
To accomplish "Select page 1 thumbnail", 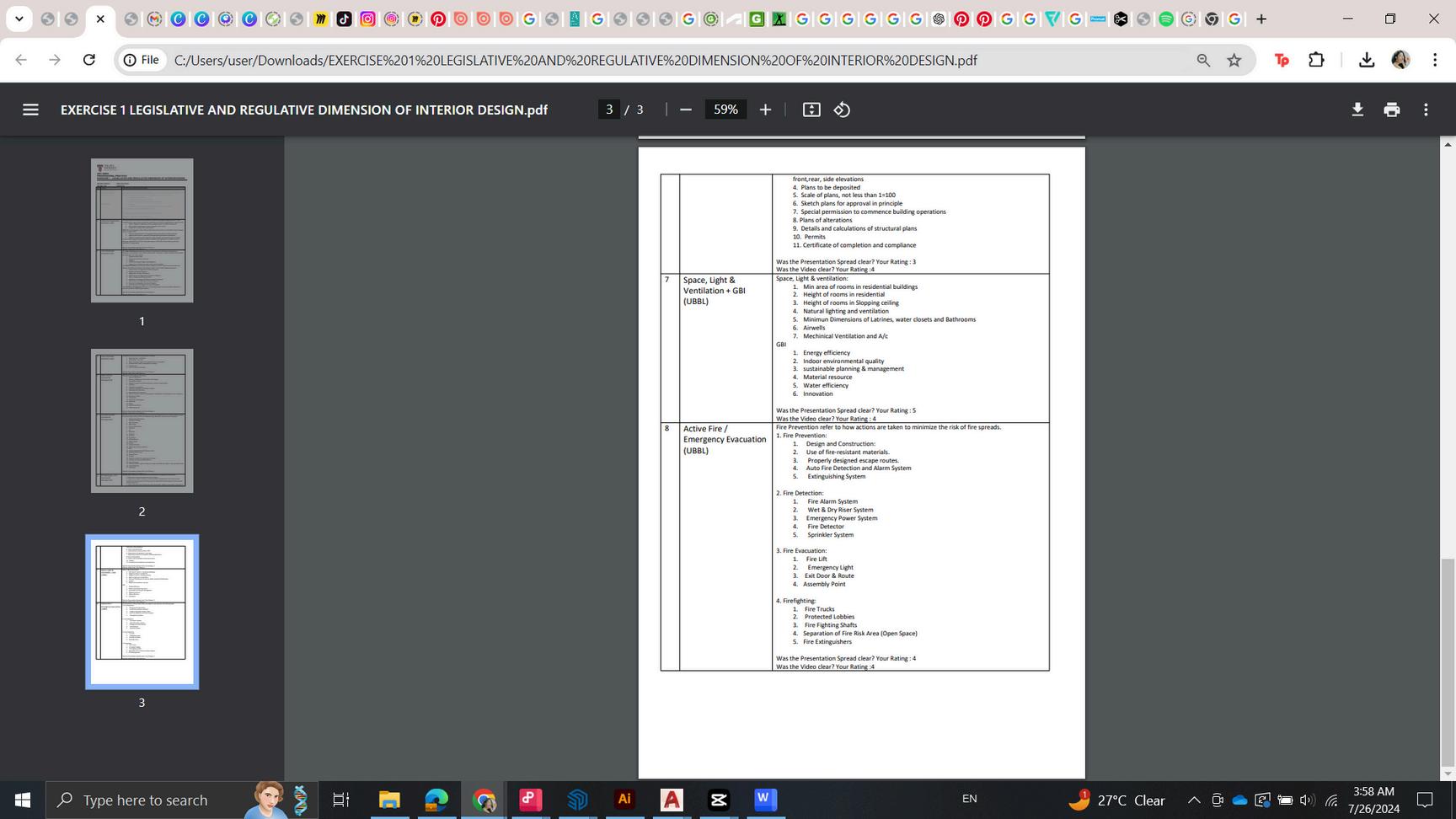I will [x=142, y=230].
